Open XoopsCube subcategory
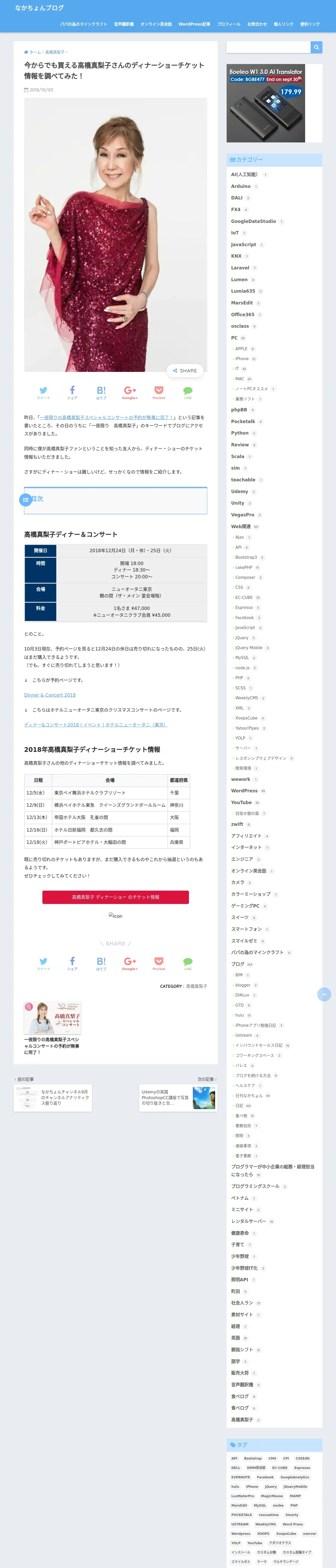Viewport: 336px width, 1568px height. click(x=246, y=718)
